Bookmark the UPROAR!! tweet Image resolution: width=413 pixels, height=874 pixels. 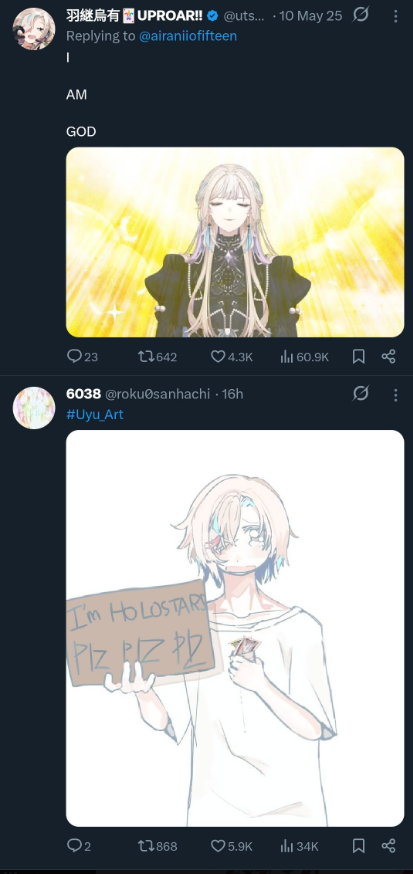tap(359, 356)
